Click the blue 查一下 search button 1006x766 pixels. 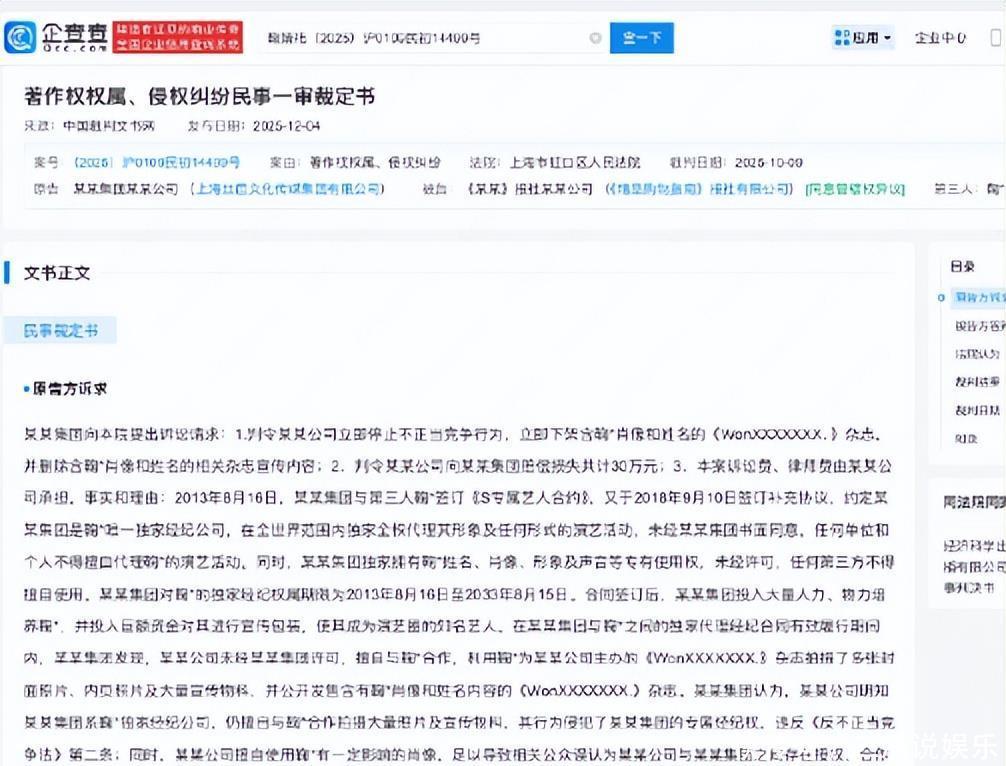[641, 38]
